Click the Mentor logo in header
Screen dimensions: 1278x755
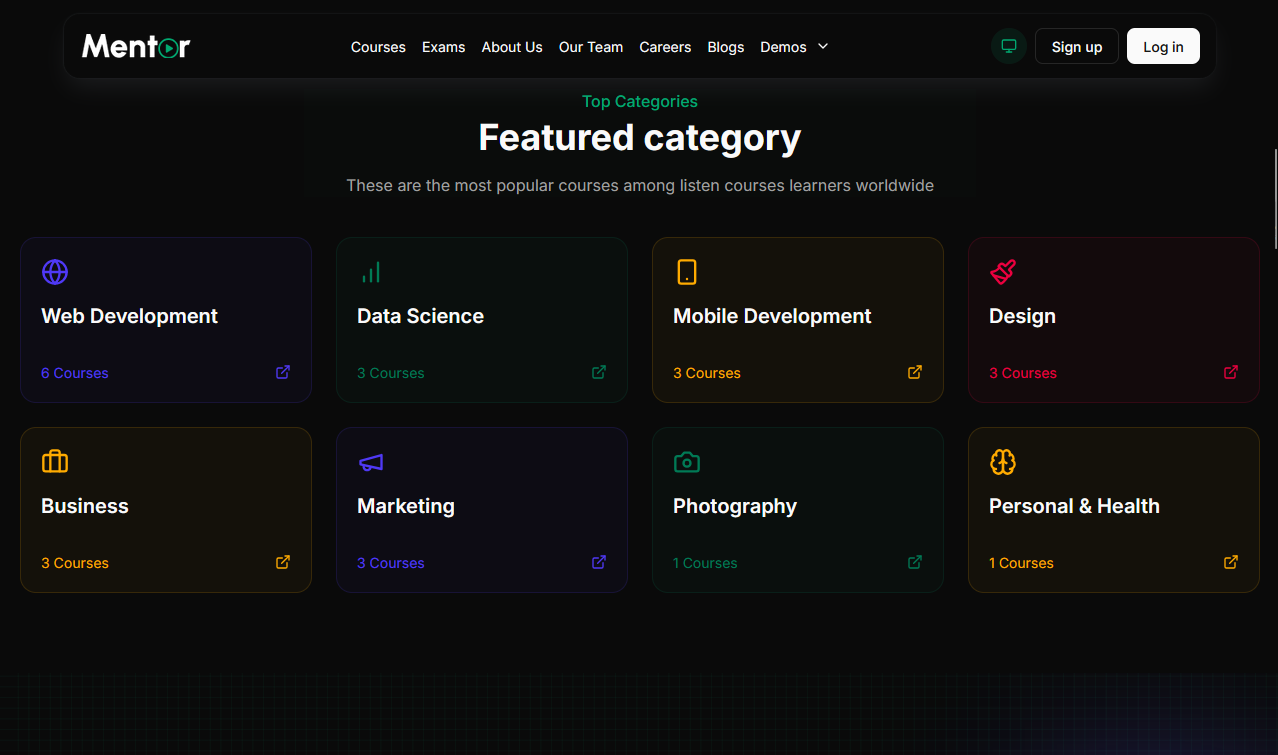(136, 46)
